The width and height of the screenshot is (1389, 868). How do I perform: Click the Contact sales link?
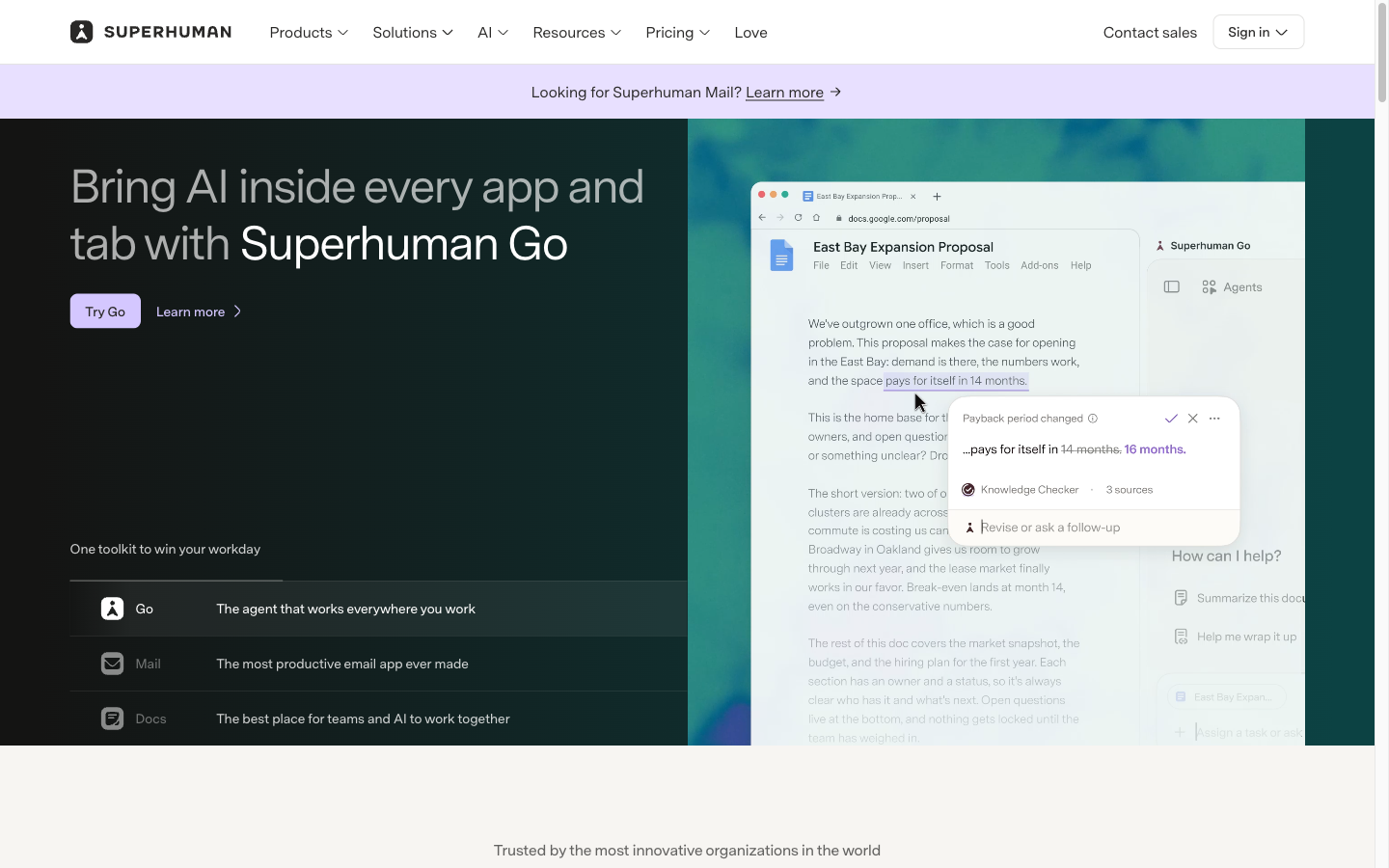[1150, 33]
